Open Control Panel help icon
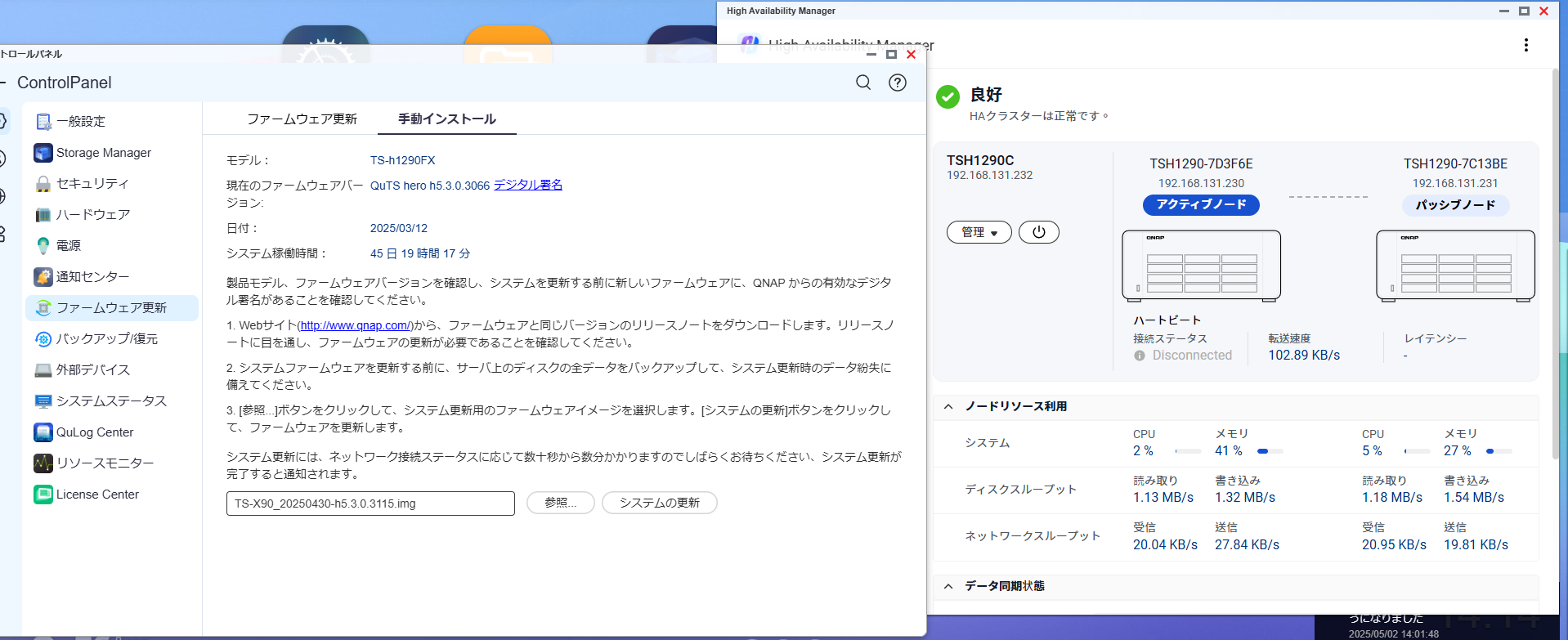Image resolution: width=1568 pixels, height=640 pixels. click(x=898, y=83)
